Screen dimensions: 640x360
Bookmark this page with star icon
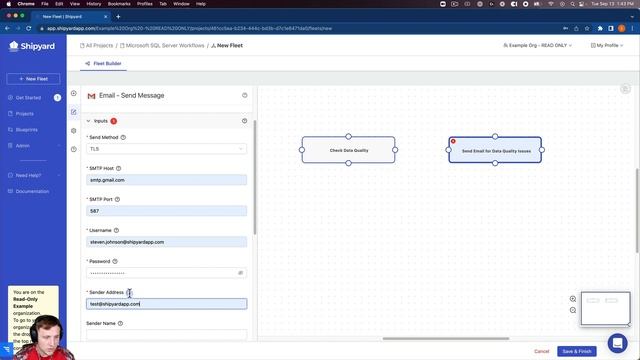coord(587,29)
